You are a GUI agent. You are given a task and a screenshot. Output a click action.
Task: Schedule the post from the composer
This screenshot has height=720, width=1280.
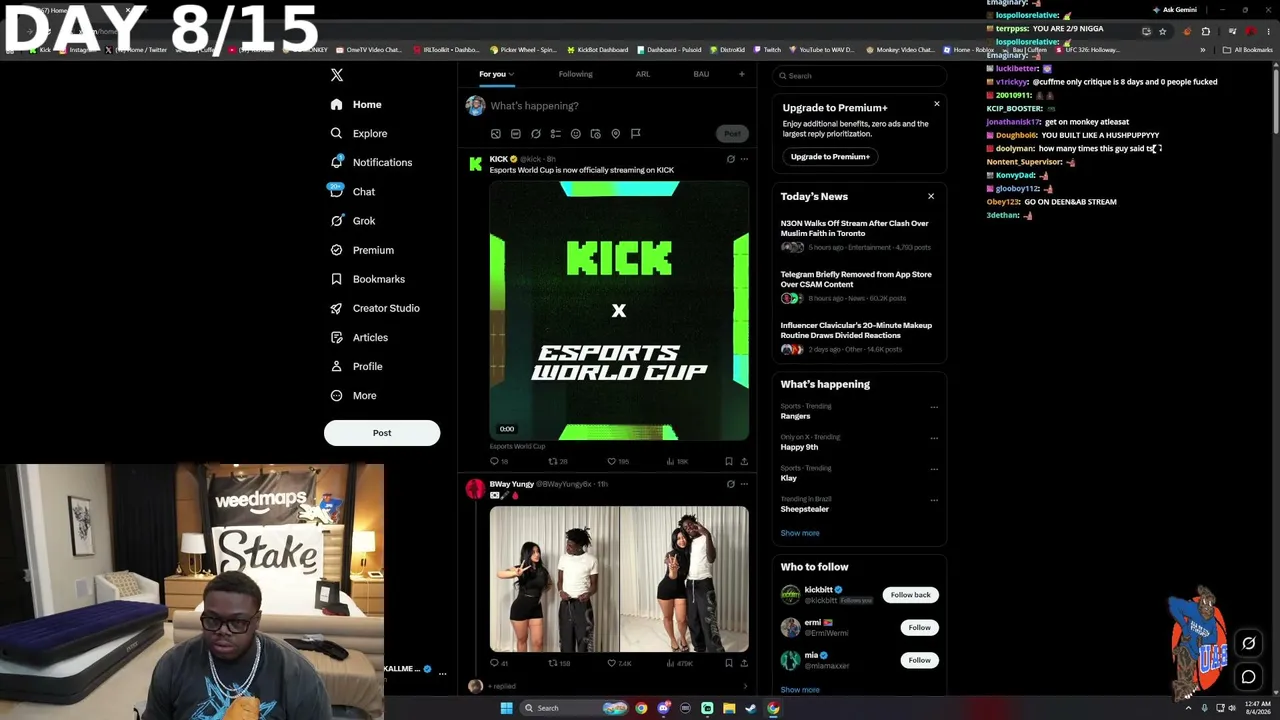[x=595, y=134]
